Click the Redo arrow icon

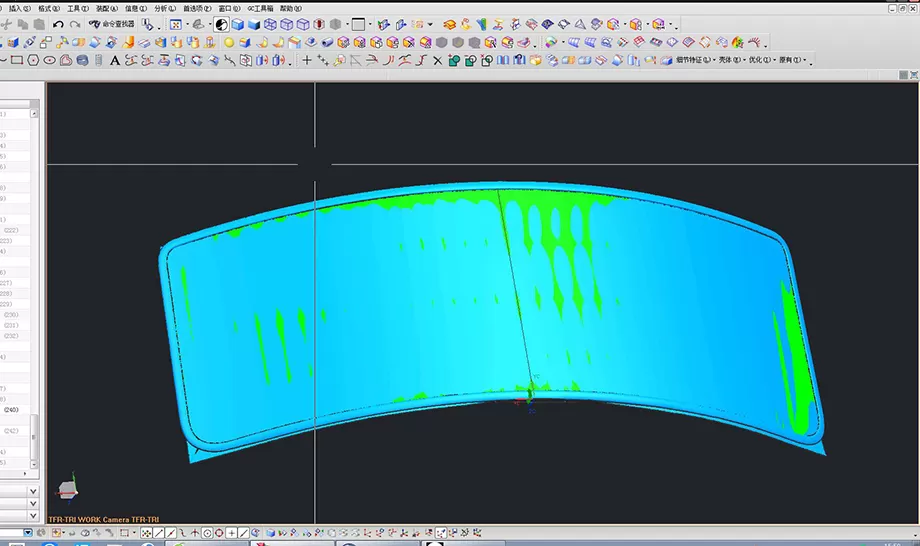74,24
